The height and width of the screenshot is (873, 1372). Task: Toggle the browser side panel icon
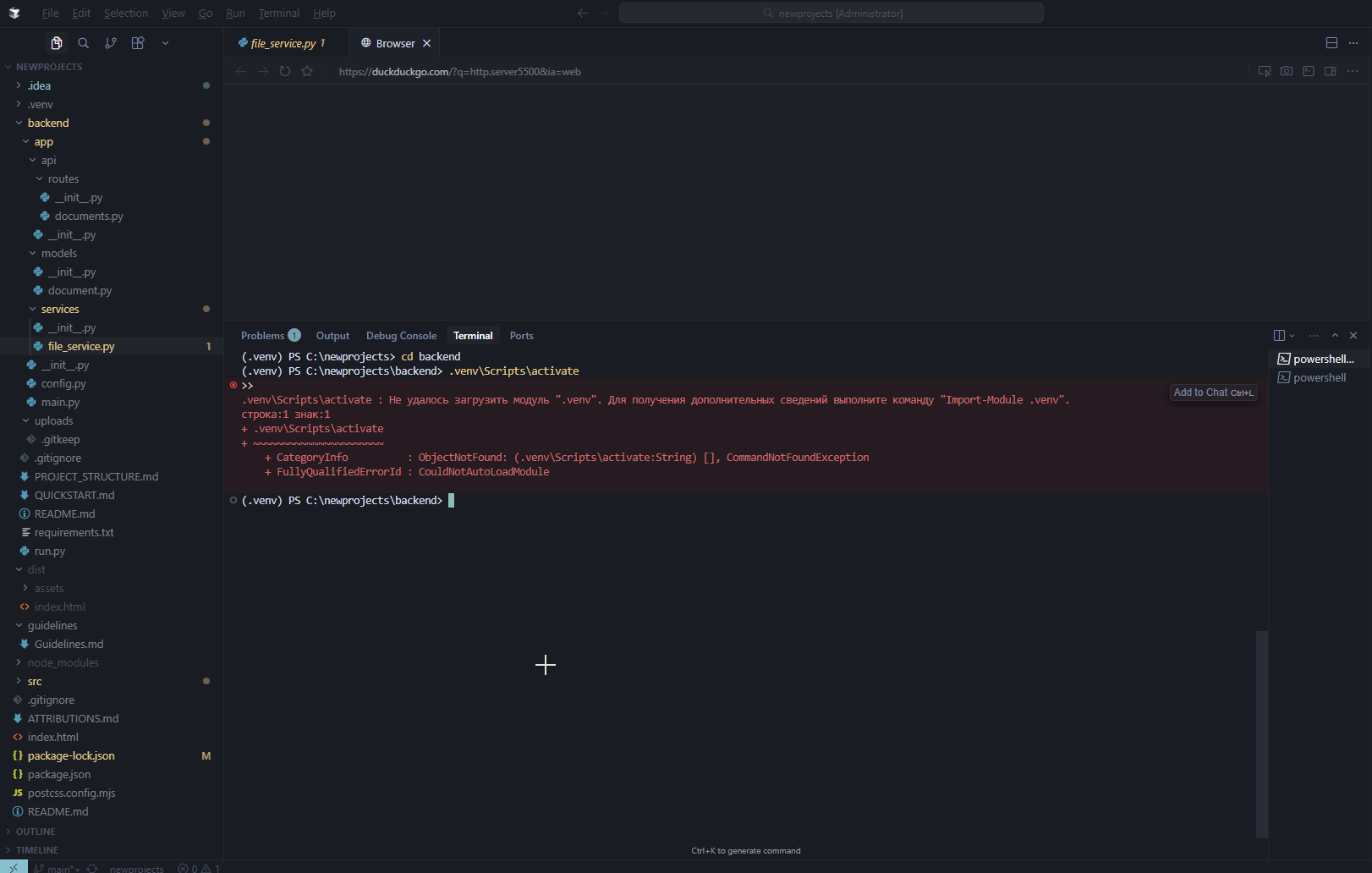(x=1331, y=72)
